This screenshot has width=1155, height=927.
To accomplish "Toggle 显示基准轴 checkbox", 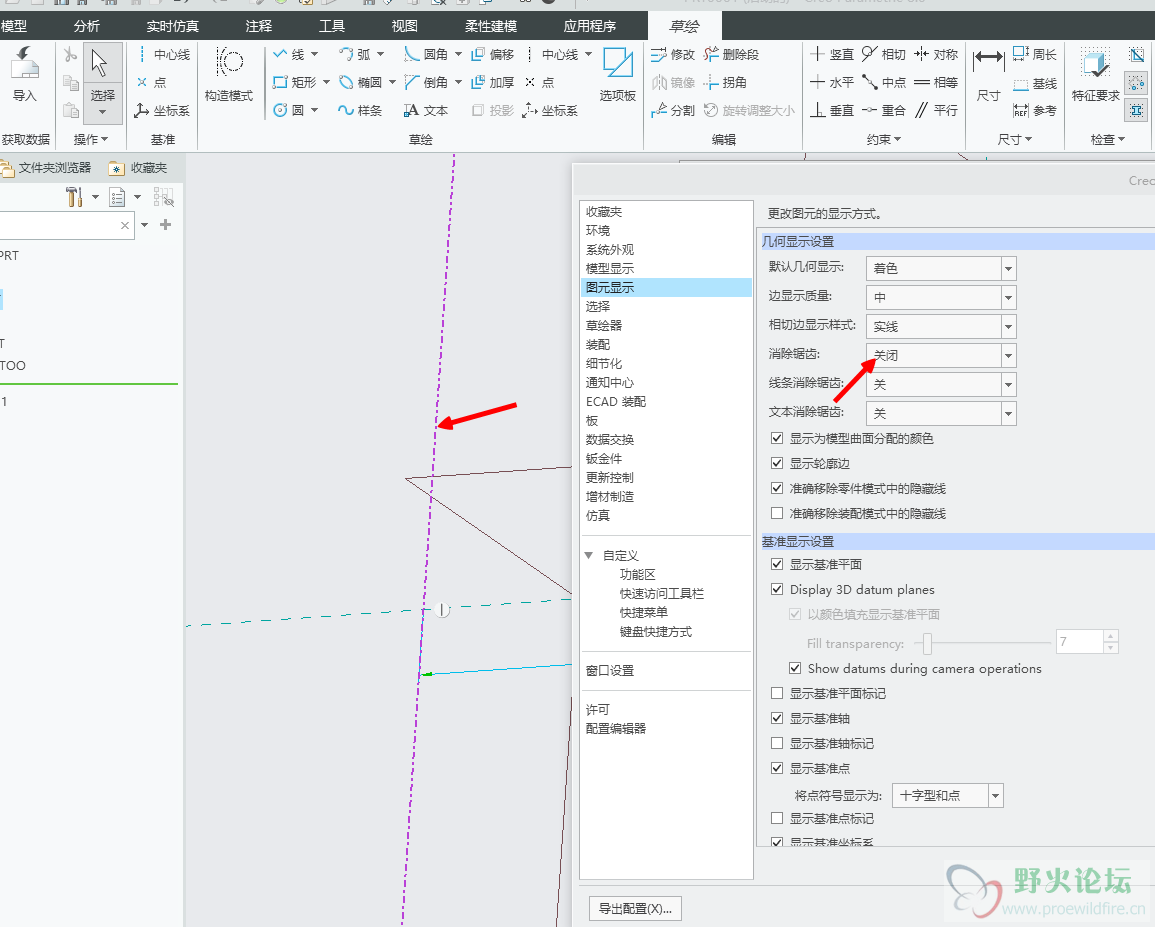I will [x=776, y=718].
